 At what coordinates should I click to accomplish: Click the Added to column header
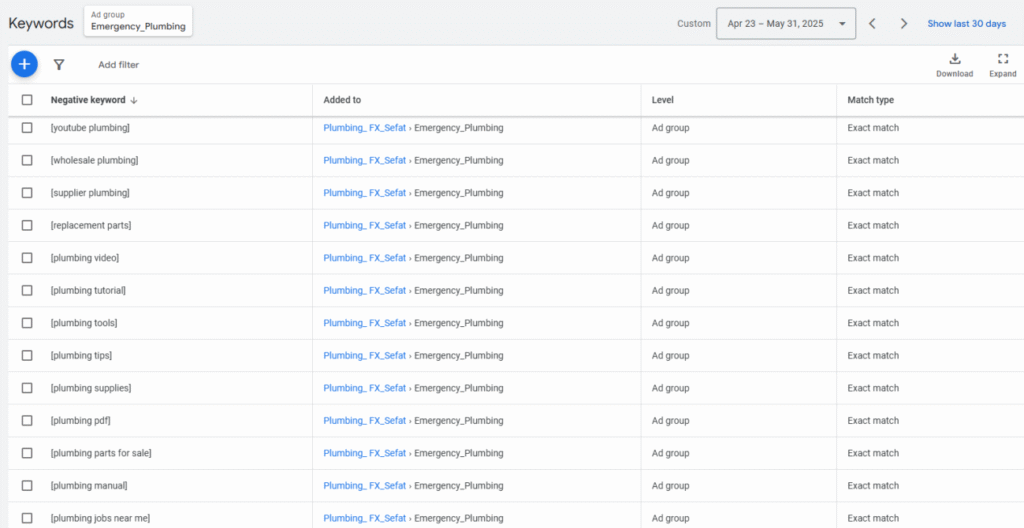(x=342, y=100)
